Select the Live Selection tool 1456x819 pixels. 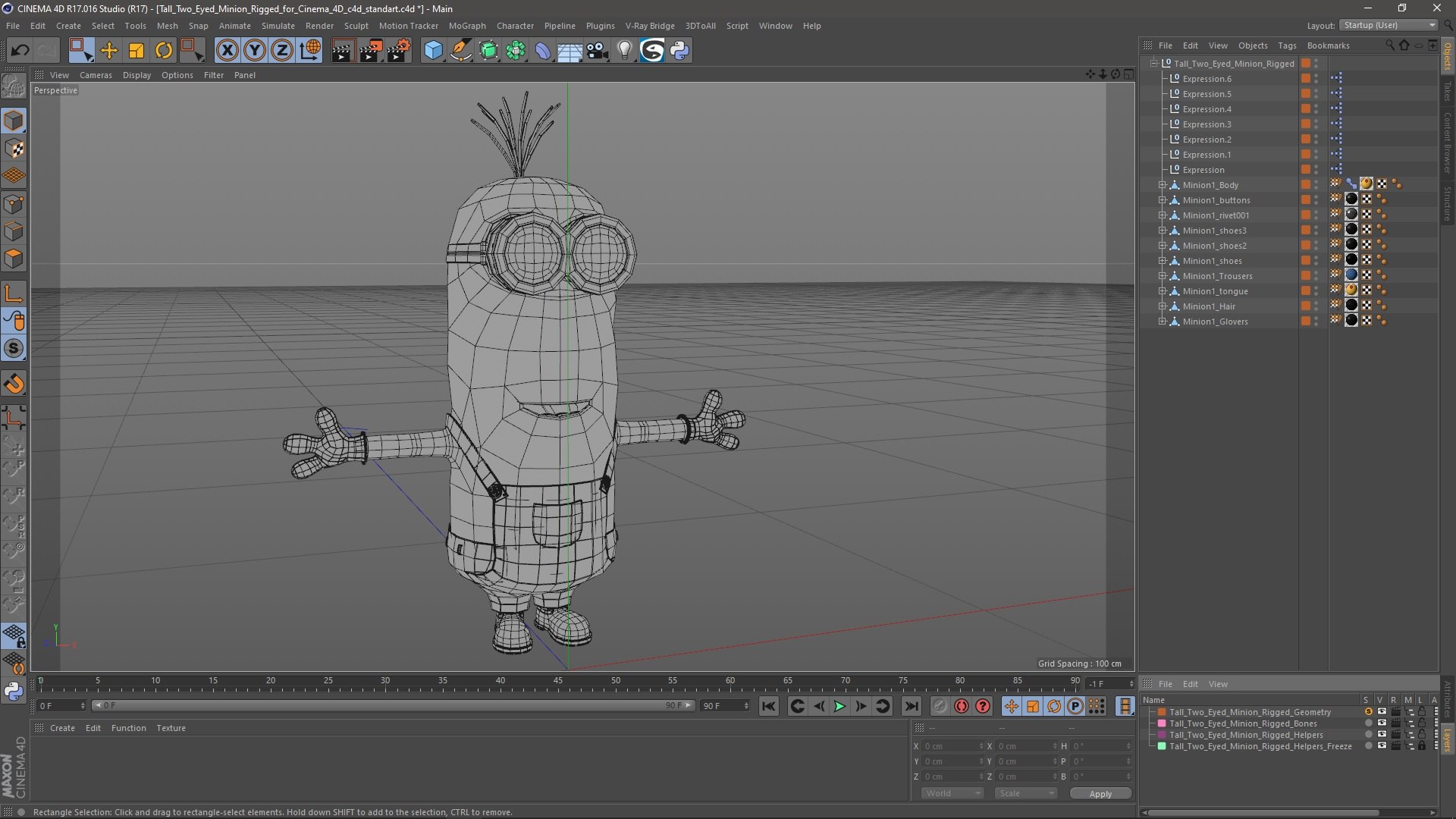80,51
